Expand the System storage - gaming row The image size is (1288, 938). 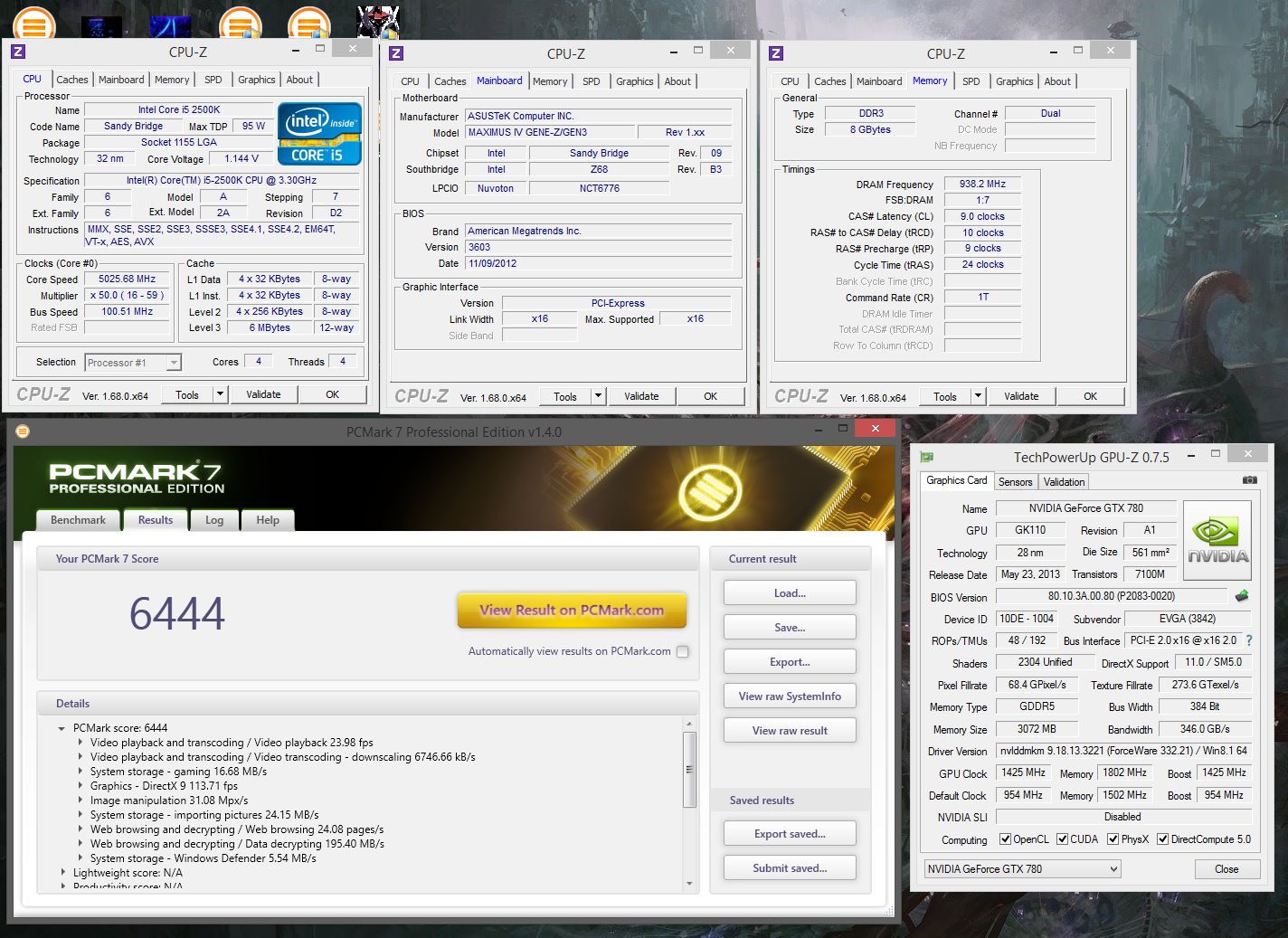[80, 772]
